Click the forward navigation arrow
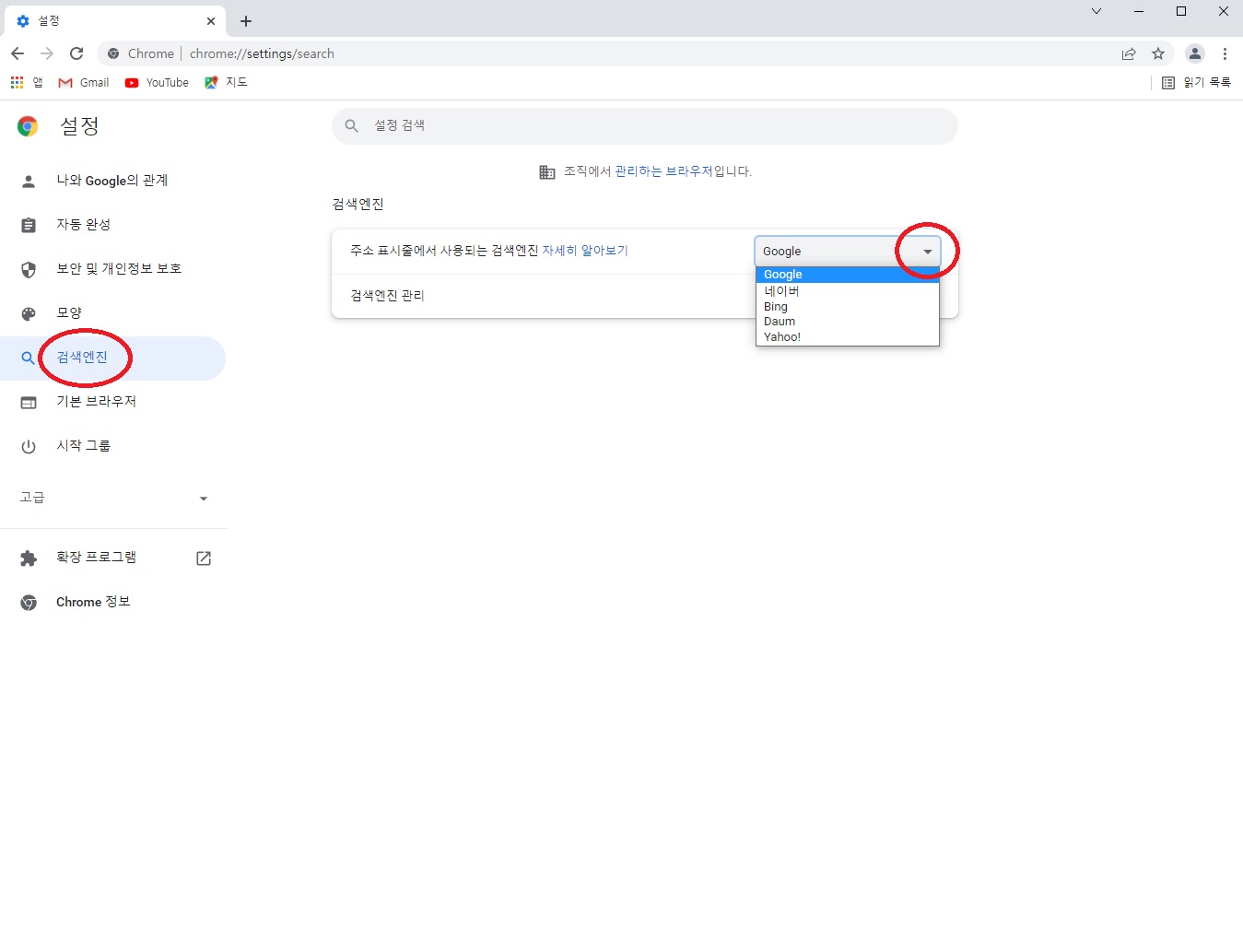Image resolution: width=1243 pixels, height=952 pixels. [47, 53]
